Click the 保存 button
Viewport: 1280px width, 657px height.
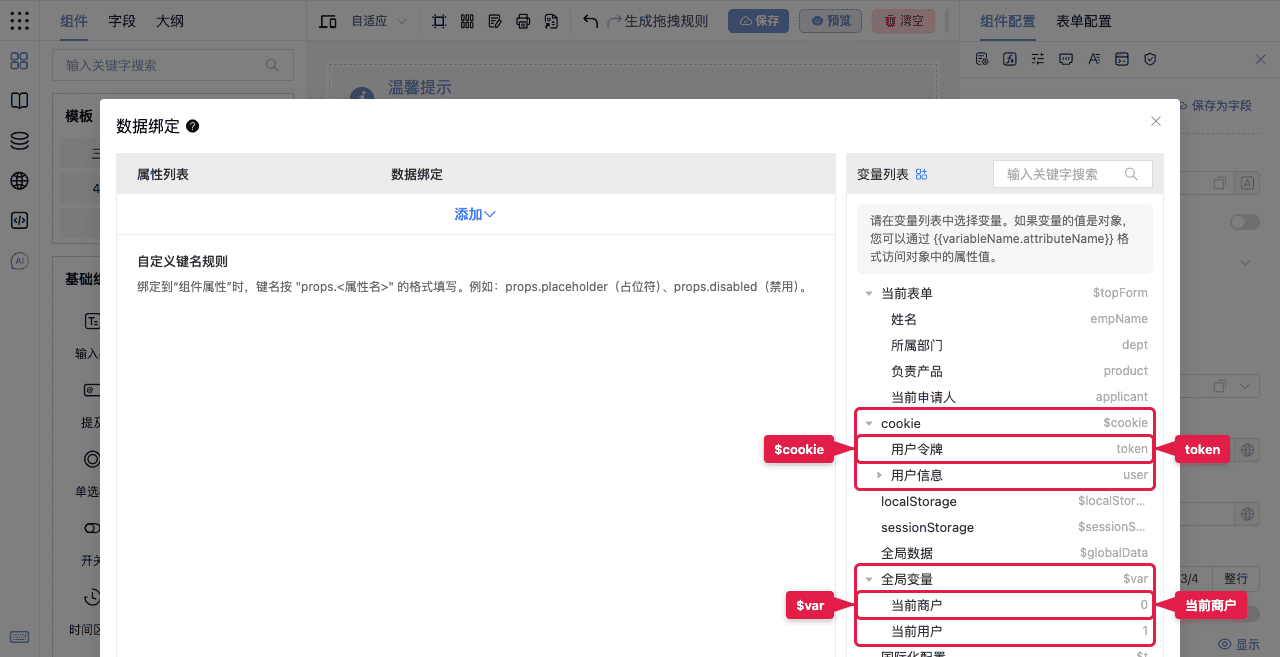[x=758, y=21]
